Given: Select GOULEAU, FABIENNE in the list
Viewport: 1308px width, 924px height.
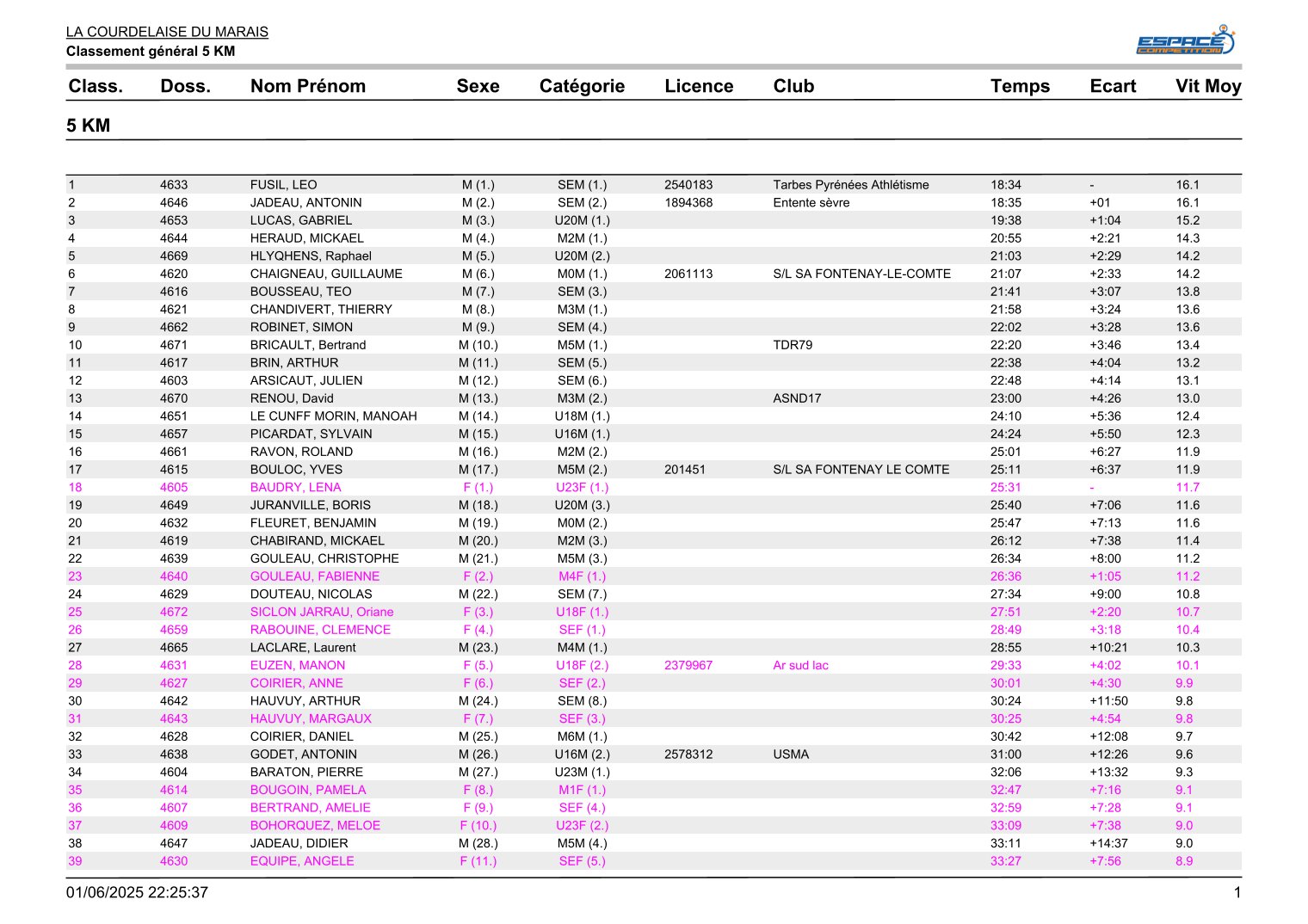Looking at the screenshot, I should (x=315, y=576).
